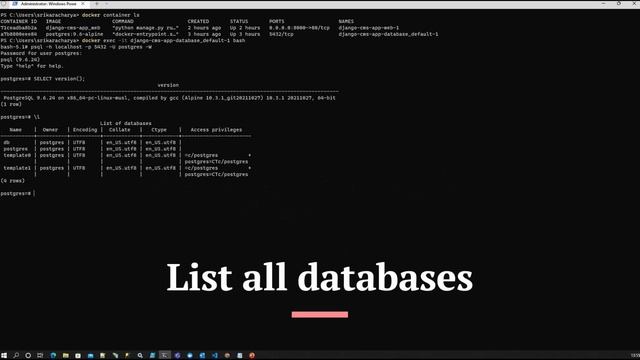Click the 'Owner' column header
This screenshot has height=360, width=640.
coord(50,130)
